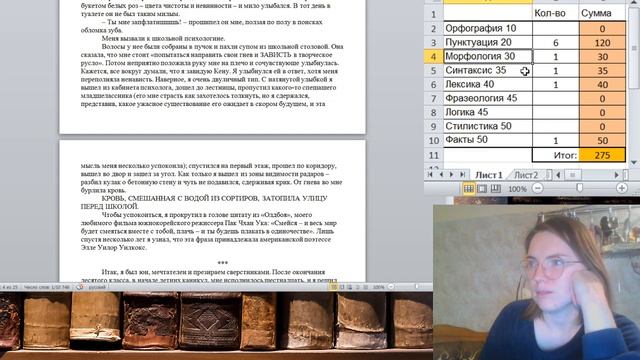Image resolution: width=640 pixels, height=360 pixels.
Task: Zoom out with Word minus button
Action: click(x=391, y=287)
